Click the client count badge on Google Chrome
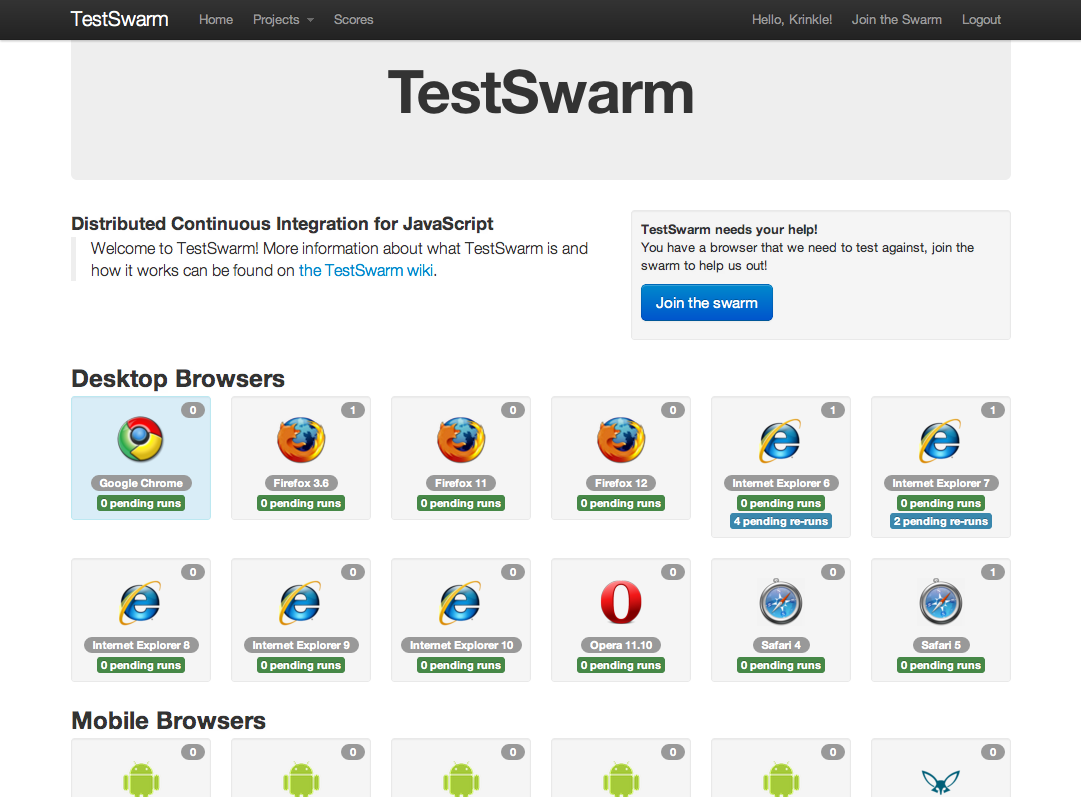The height and width of the screenshot is (797, 1081). pos(192,410)
